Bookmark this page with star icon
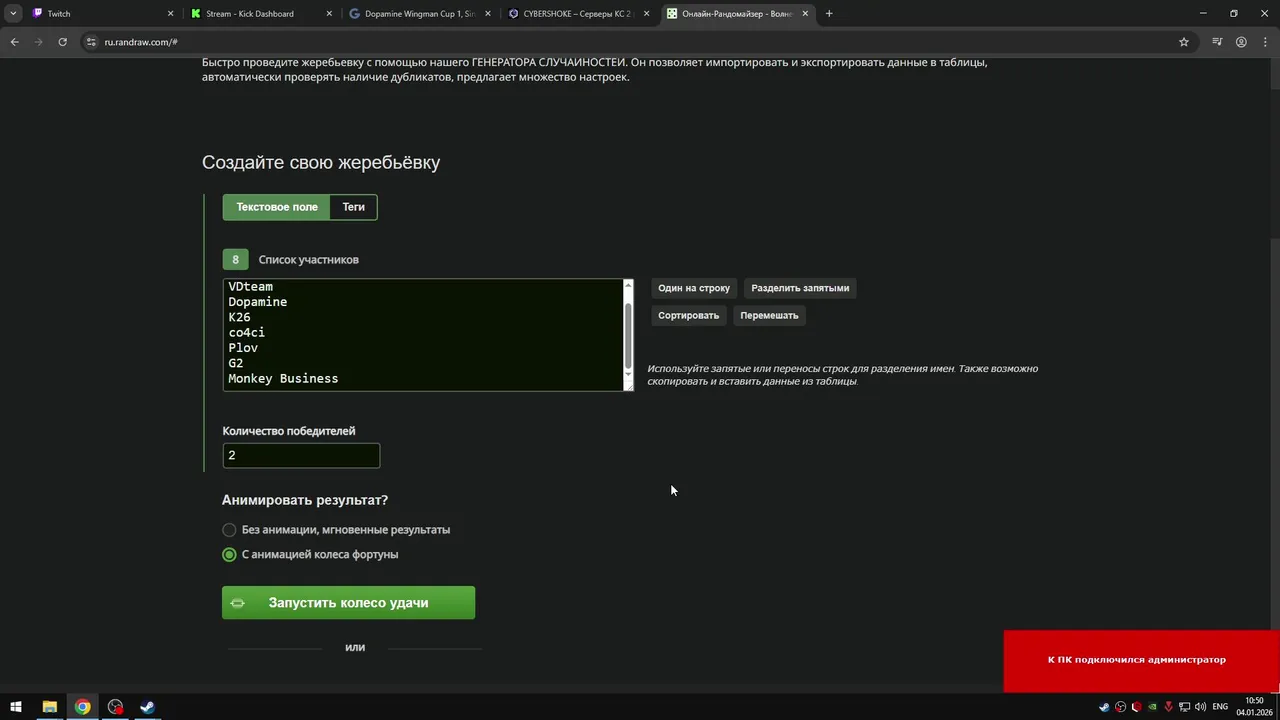Viewport: 1280px width, 720px height. (1184, 42)
